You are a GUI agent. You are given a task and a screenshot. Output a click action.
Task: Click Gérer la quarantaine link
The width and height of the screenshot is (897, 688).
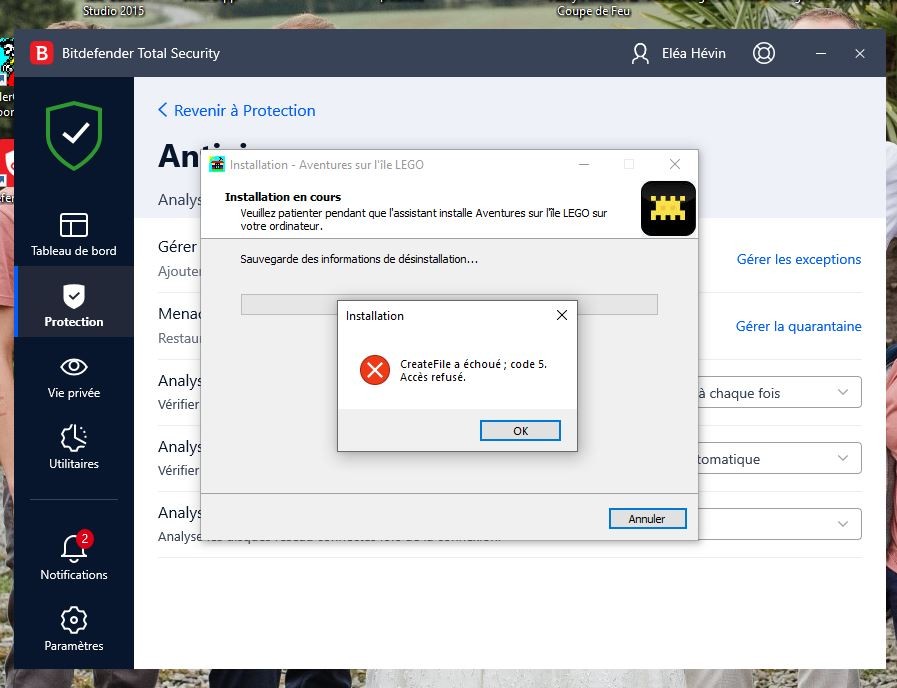click(x=798, y=326)
